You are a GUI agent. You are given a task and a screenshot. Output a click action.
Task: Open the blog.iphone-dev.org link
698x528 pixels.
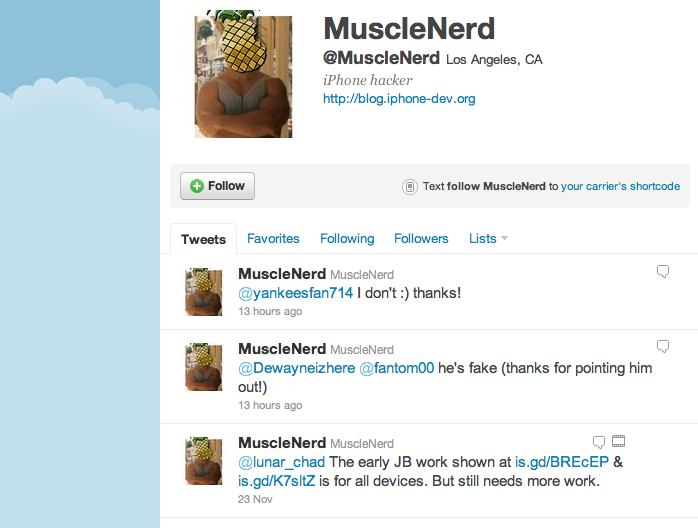click(x=399, y=98)
